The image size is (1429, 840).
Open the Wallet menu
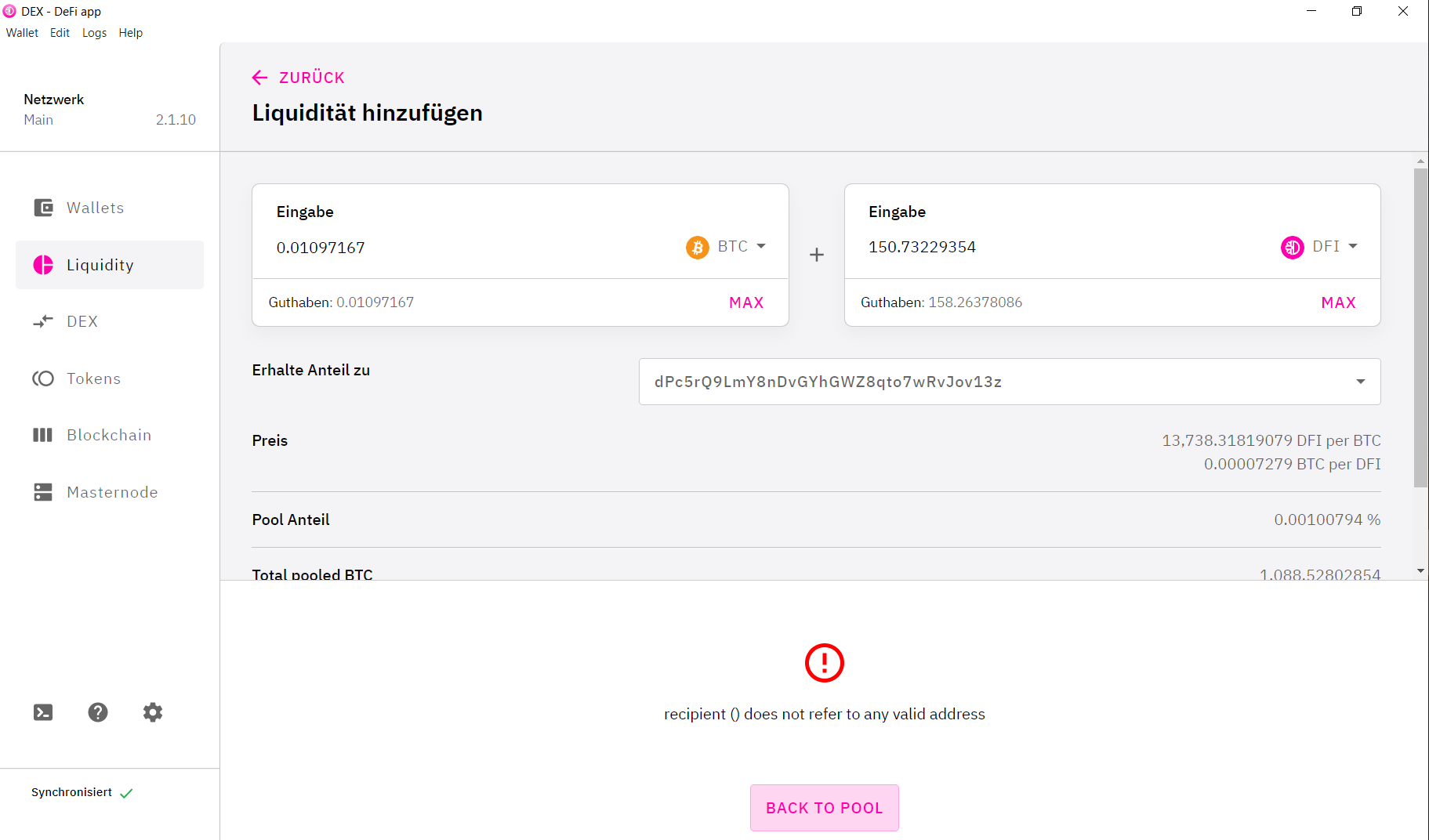(22, 33)
